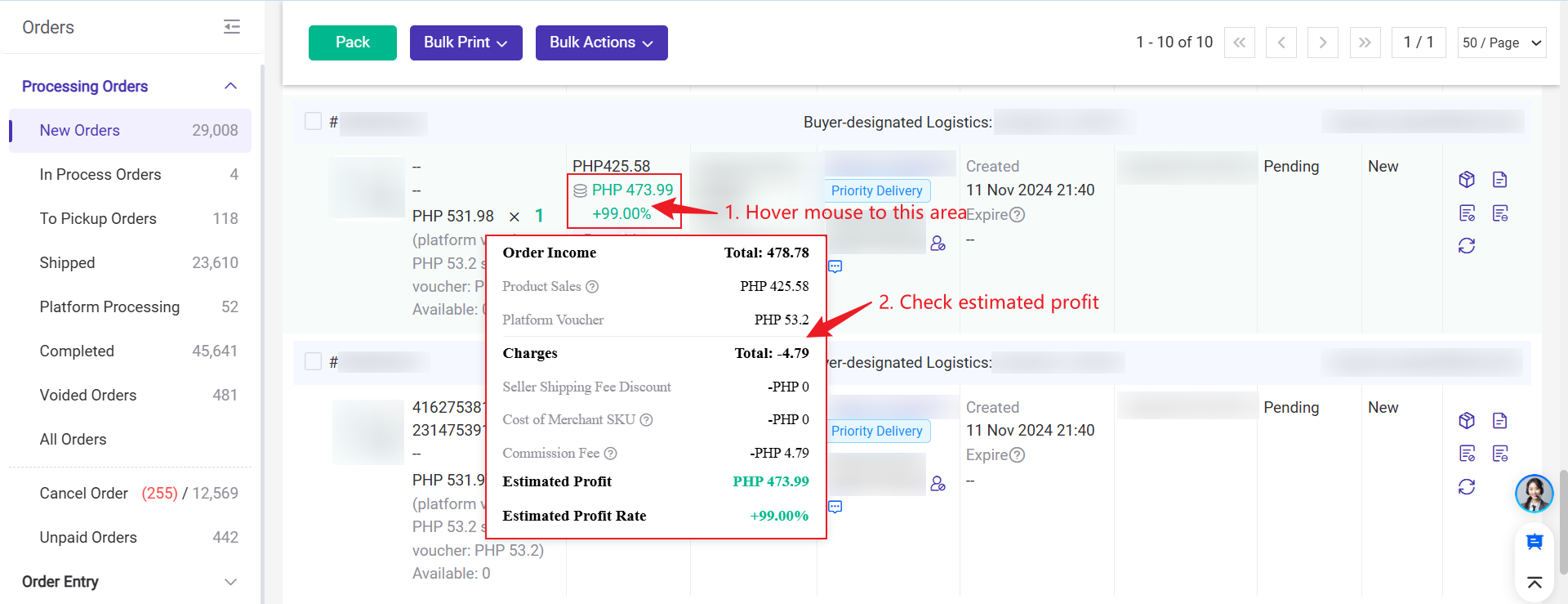Image resolution: width=1568 pixels, height=604 pixels.
Task: Click the single document icon in second order row
Action: 1499,421
